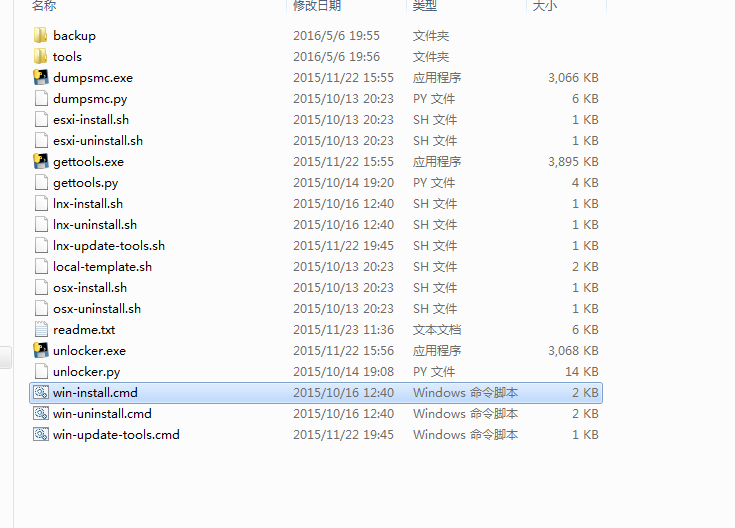The width and height of the screenshot is (735, 528).
Task: Select the esxi-install.sh file name
Action: pyautogui.click(x=91, y=120)
